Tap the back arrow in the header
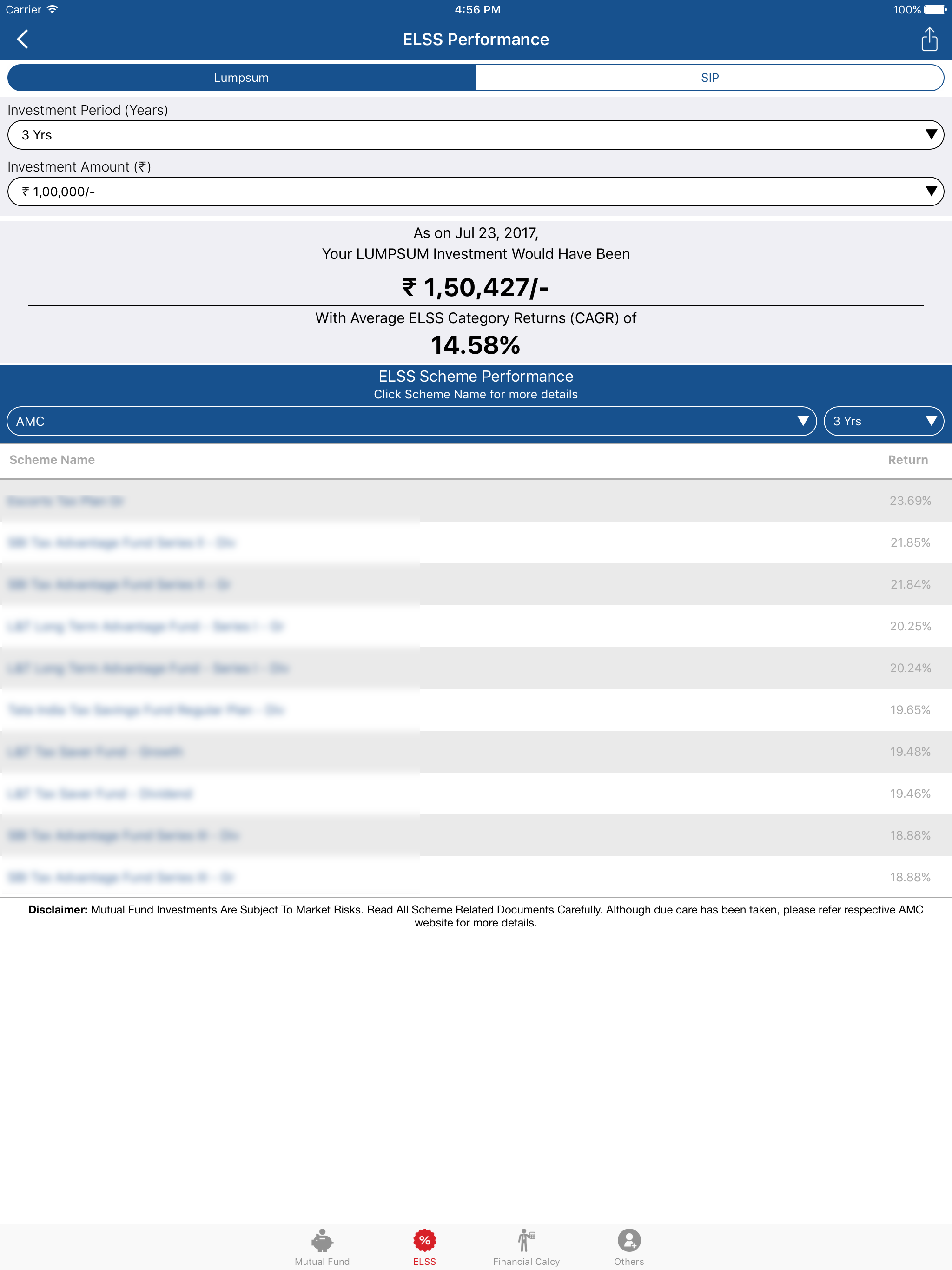 (23, 39)
